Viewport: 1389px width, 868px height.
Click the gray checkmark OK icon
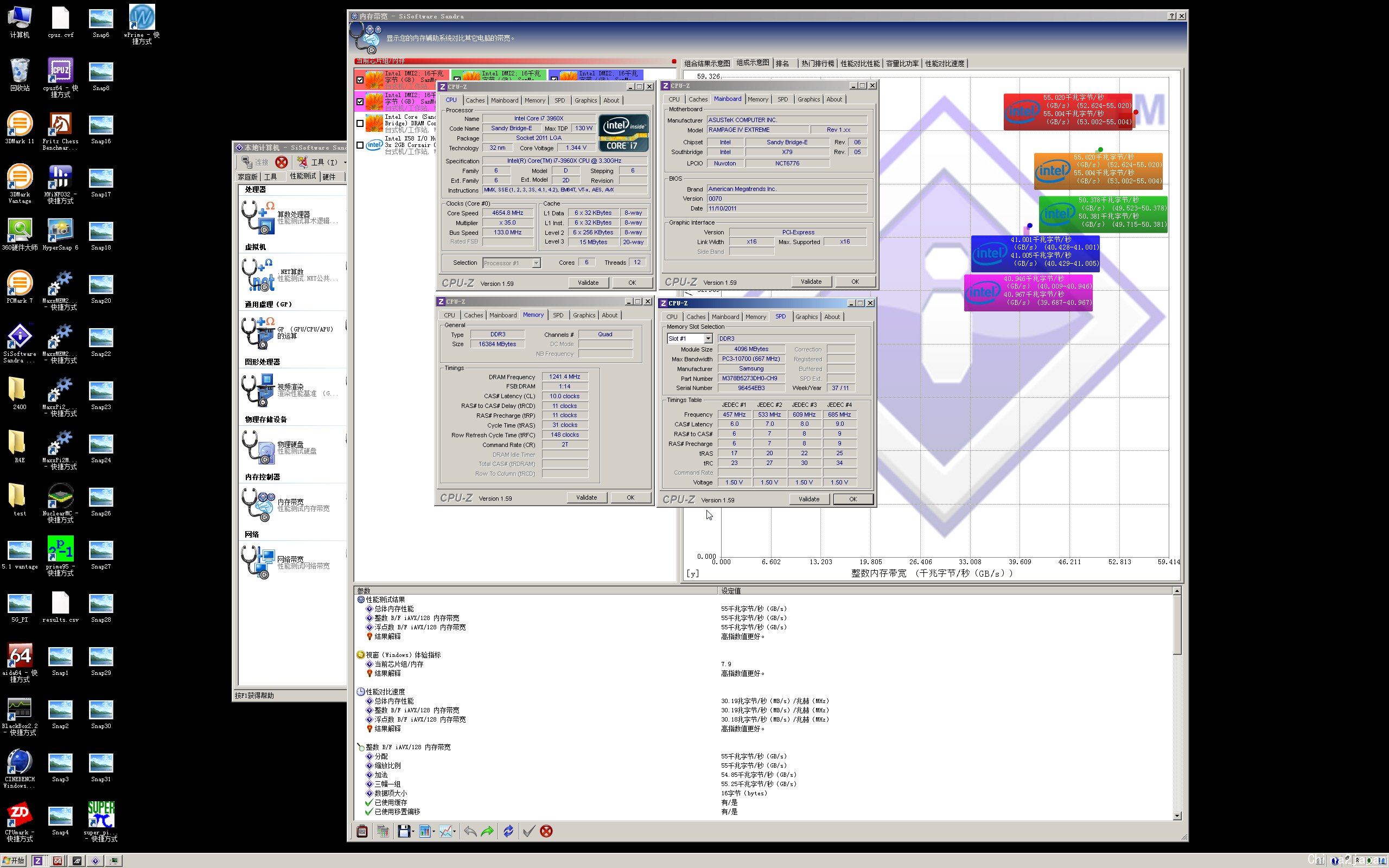(x=528, y=831)
